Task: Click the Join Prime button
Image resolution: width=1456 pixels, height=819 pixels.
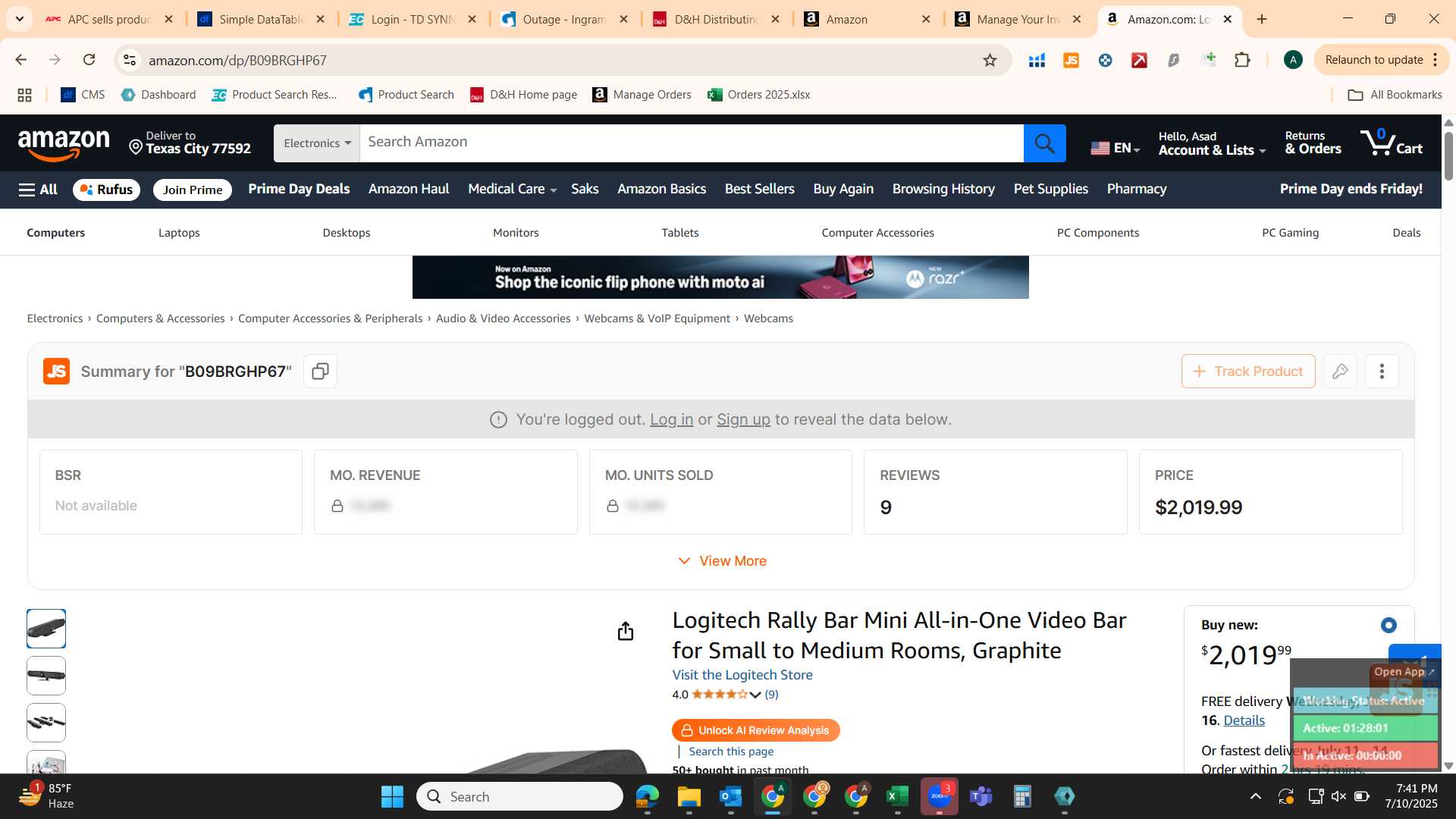Action: (x=193, y=190)
